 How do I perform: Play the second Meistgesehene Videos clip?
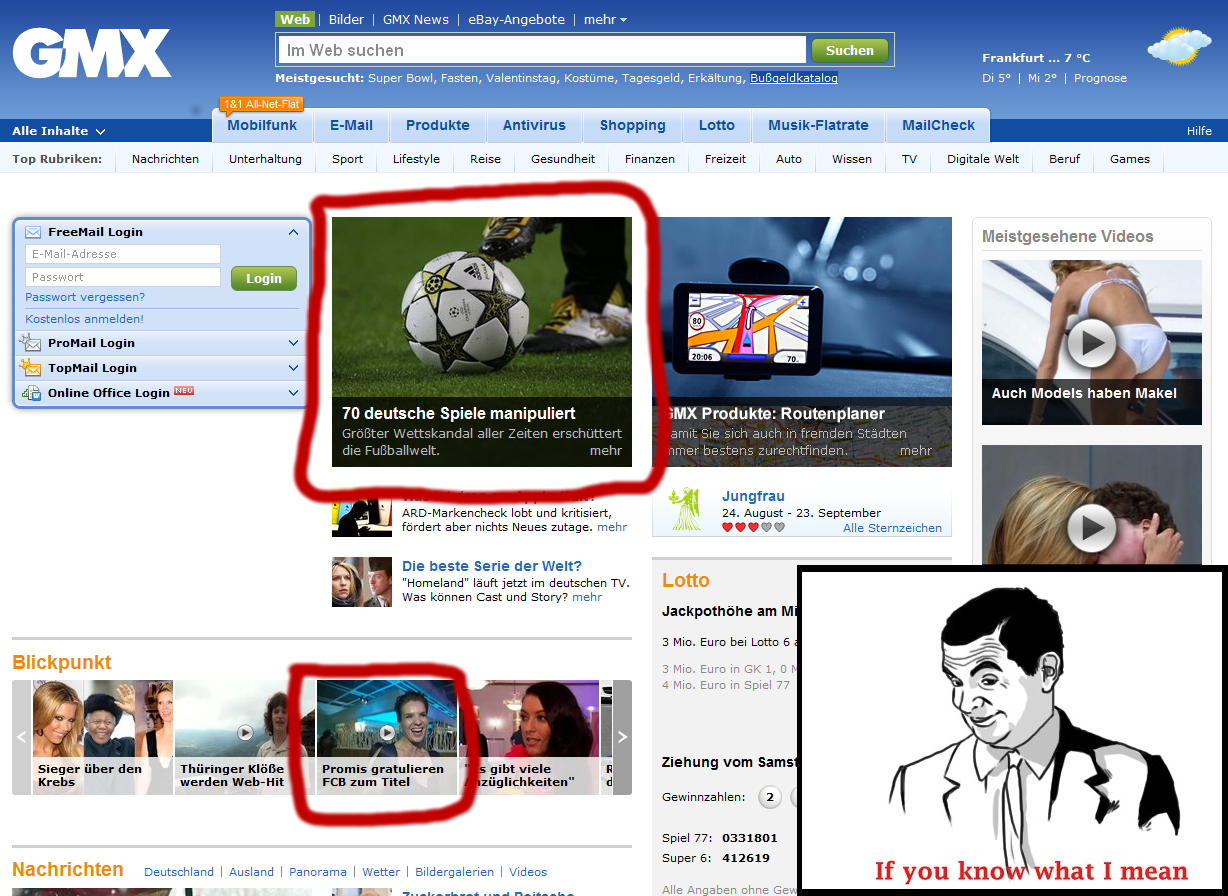click(1092, 527)
